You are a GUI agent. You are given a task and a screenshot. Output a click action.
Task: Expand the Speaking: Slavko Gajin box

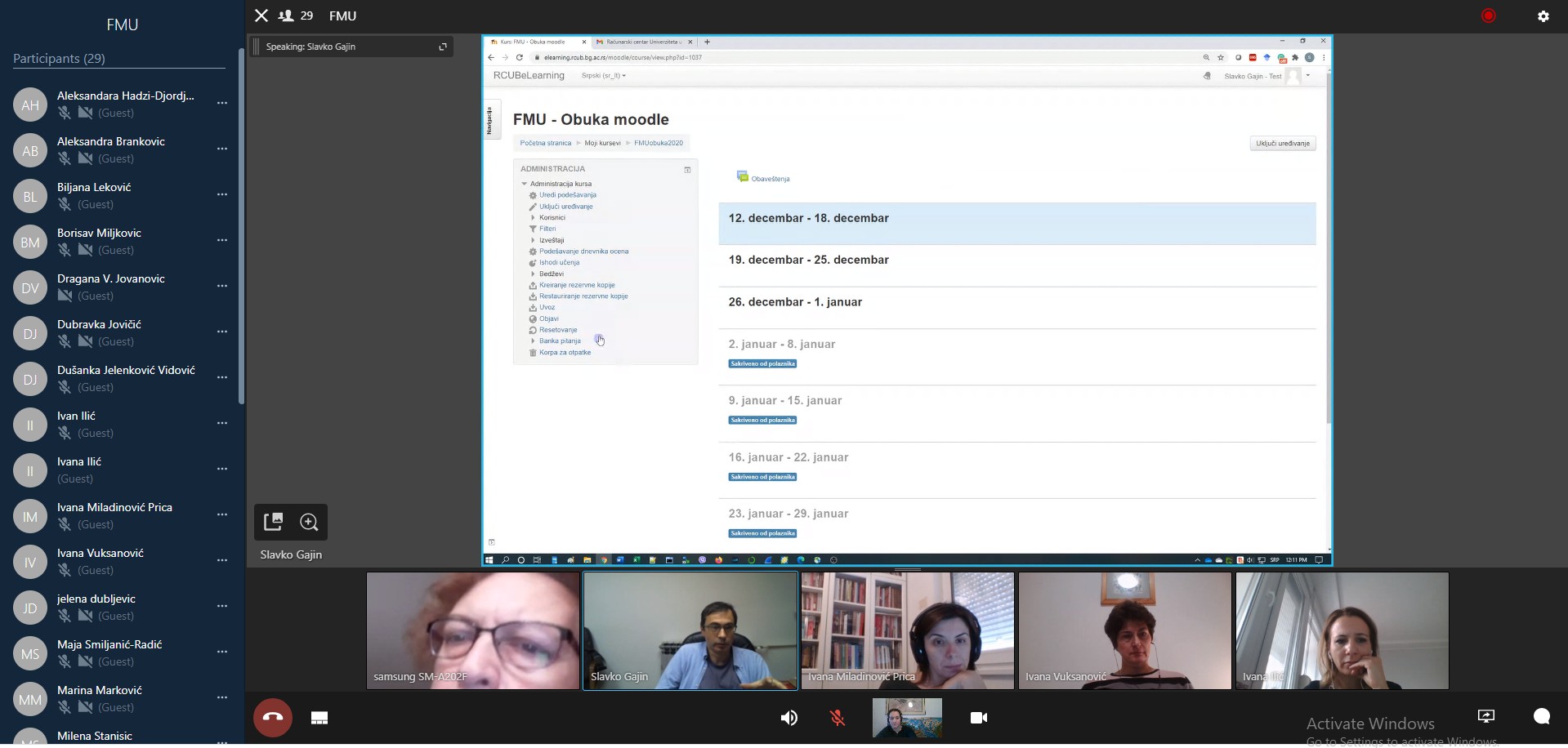(443, 47)
